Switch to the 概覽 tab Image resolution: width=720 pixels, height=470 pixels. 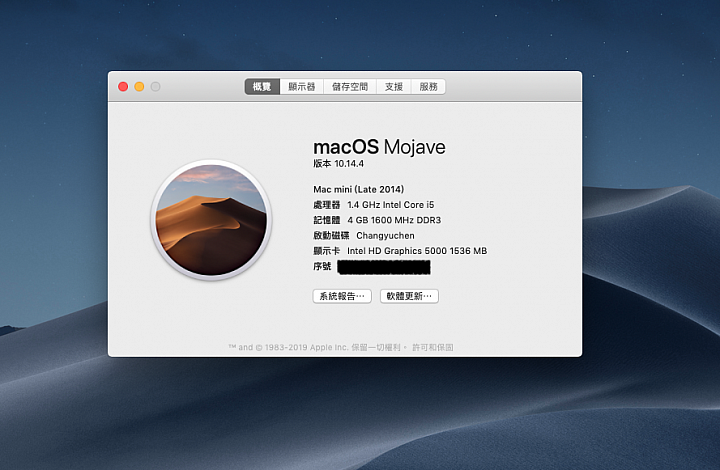(262, 87)
